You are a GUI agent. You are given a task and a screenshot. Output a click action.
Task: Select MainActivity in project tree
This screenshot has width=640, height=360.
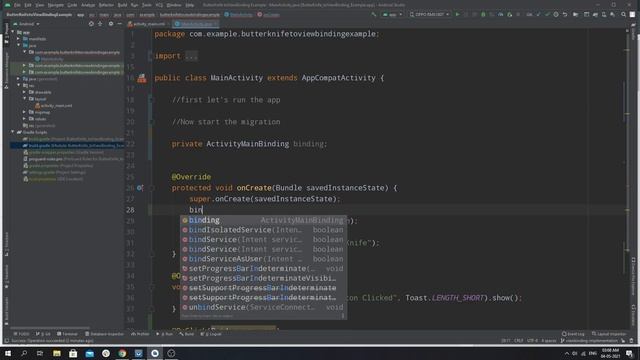click(49, 59)
